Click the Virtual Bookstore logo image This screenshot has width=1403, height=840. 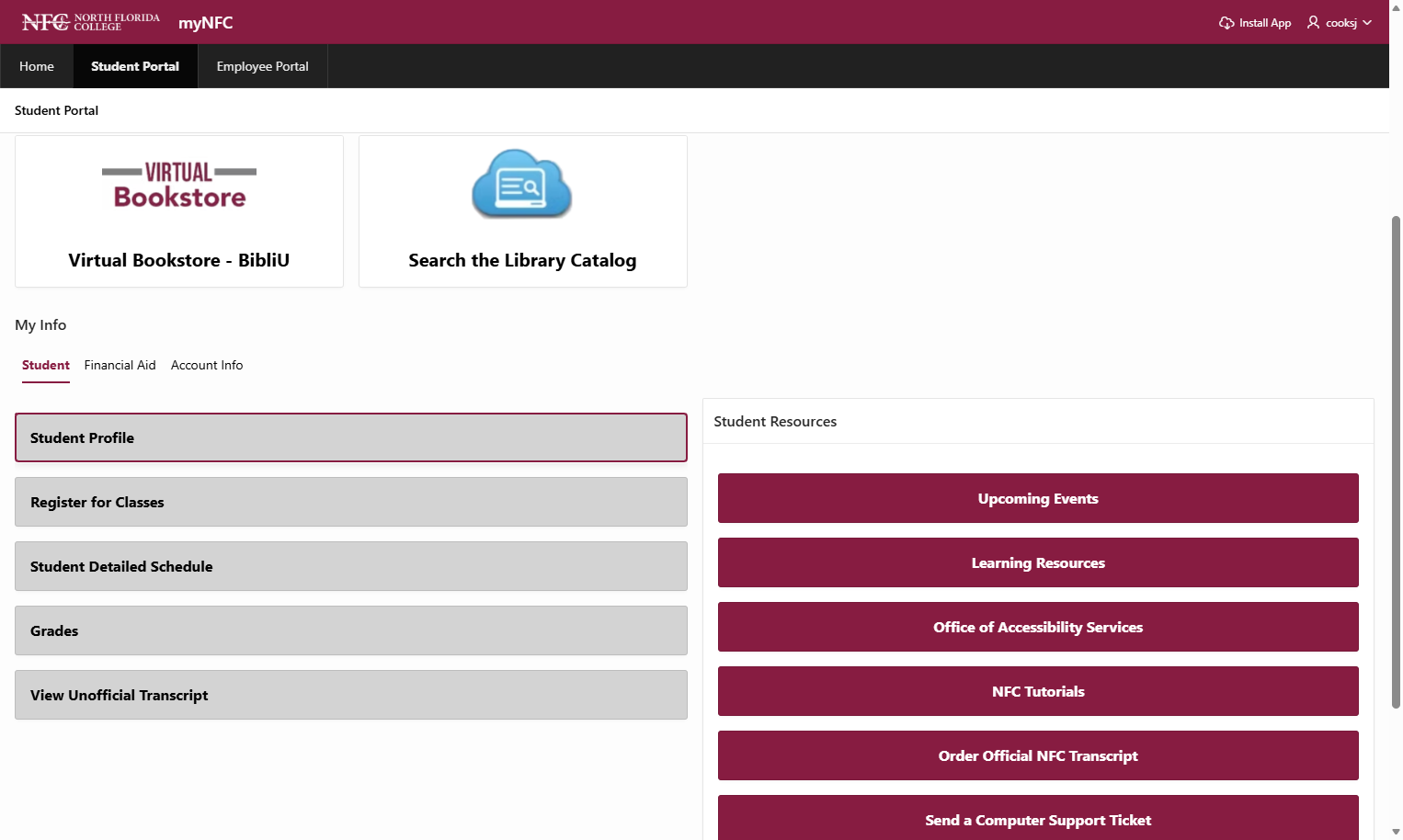(x=179, y=186)
